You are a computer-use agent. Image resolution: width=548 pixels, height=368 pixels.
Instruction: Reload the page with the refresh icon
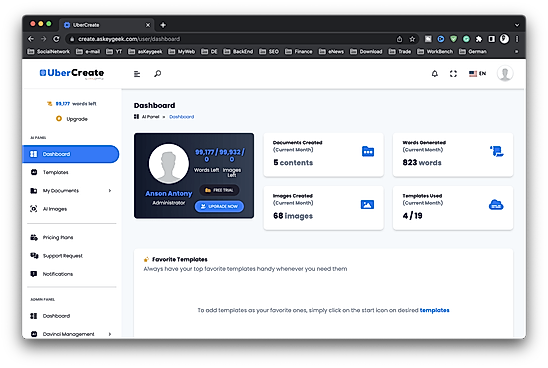[56, 39]
